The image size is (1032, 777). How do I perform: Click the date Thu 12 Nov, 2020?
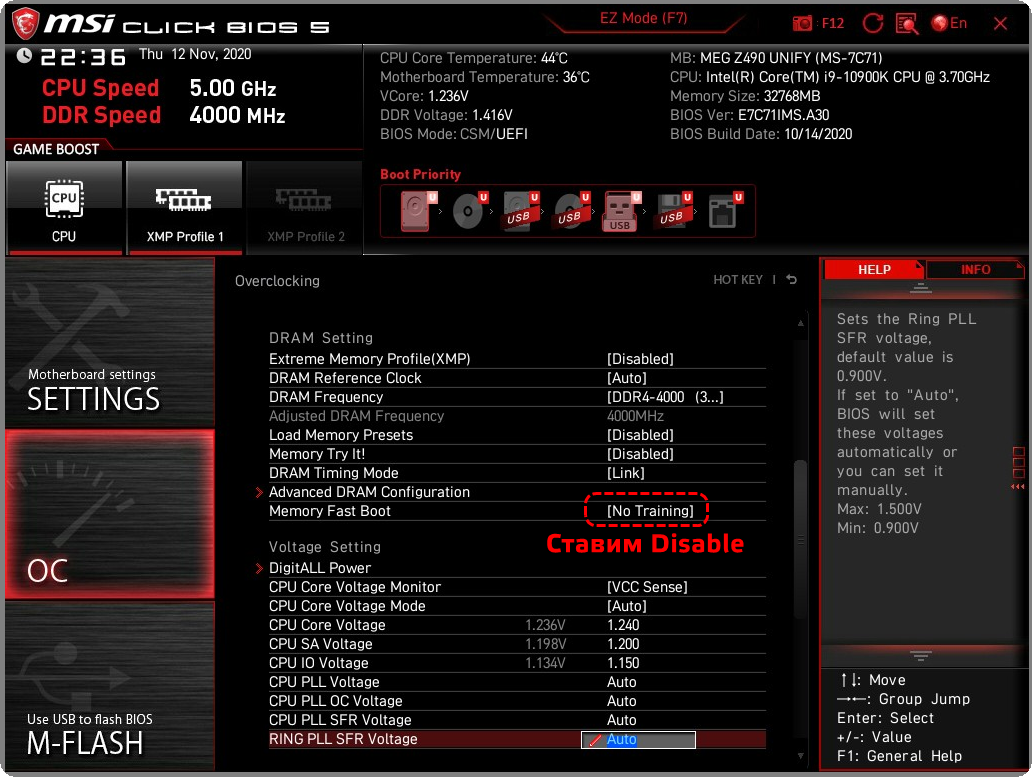[195, 55]
